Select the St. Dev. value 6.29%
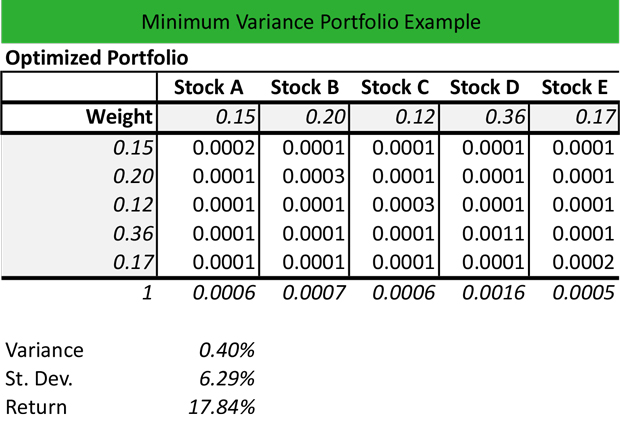This screenshot has height=422, width=620. pyautogui.click(x=226, y=379)
